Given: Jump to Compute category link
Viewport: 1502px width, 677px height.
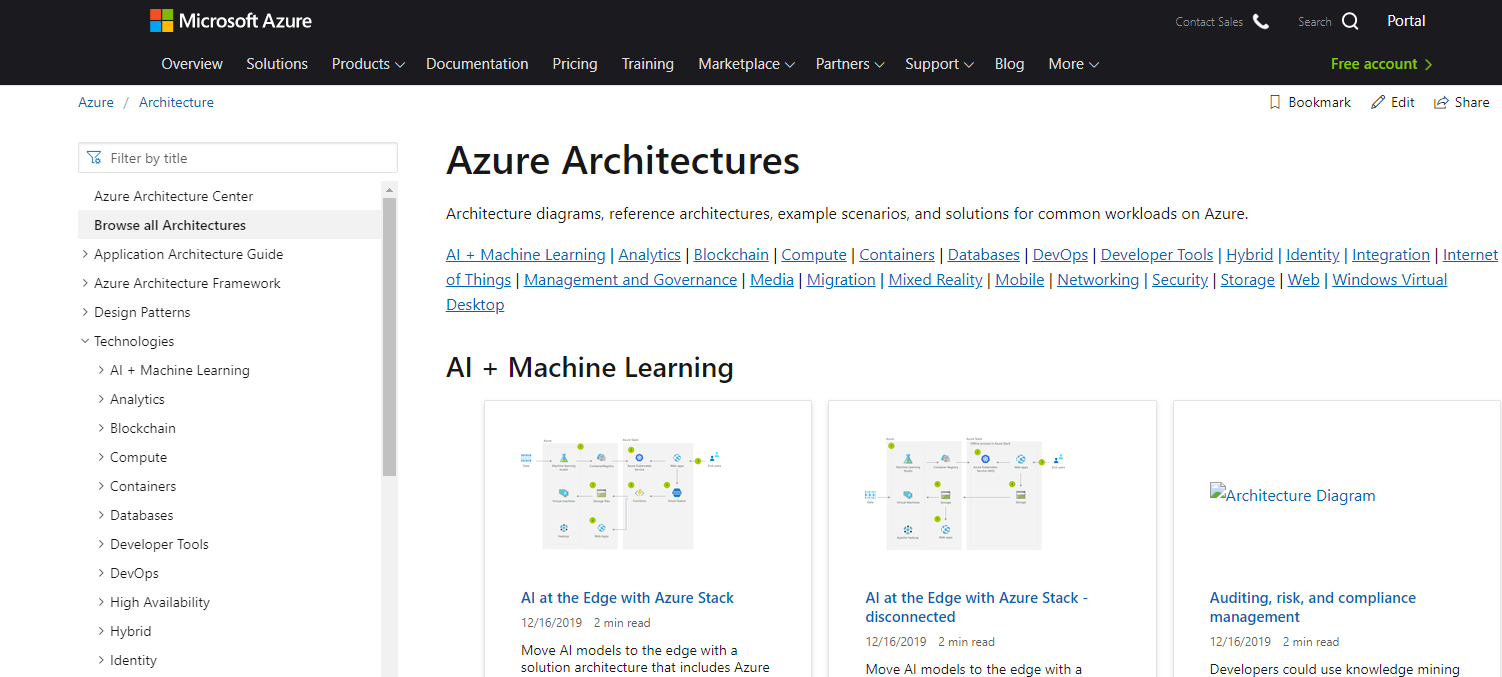Looking at the screenshot, I should click(x=814, y=255).
